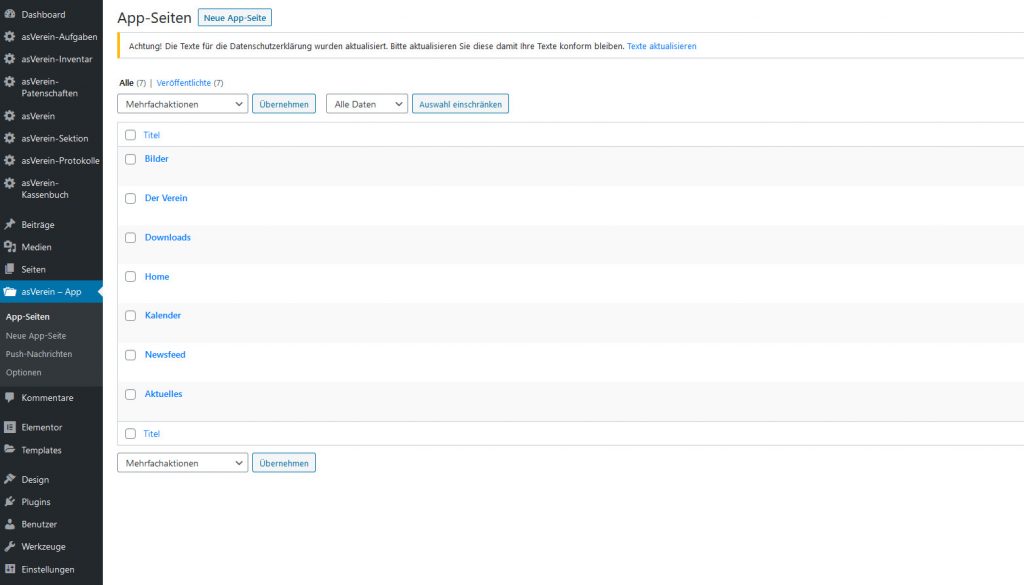Screen dimensions: 1024x585
Task: Click Auswahl einschränken filter button
Action: [460, 104]
